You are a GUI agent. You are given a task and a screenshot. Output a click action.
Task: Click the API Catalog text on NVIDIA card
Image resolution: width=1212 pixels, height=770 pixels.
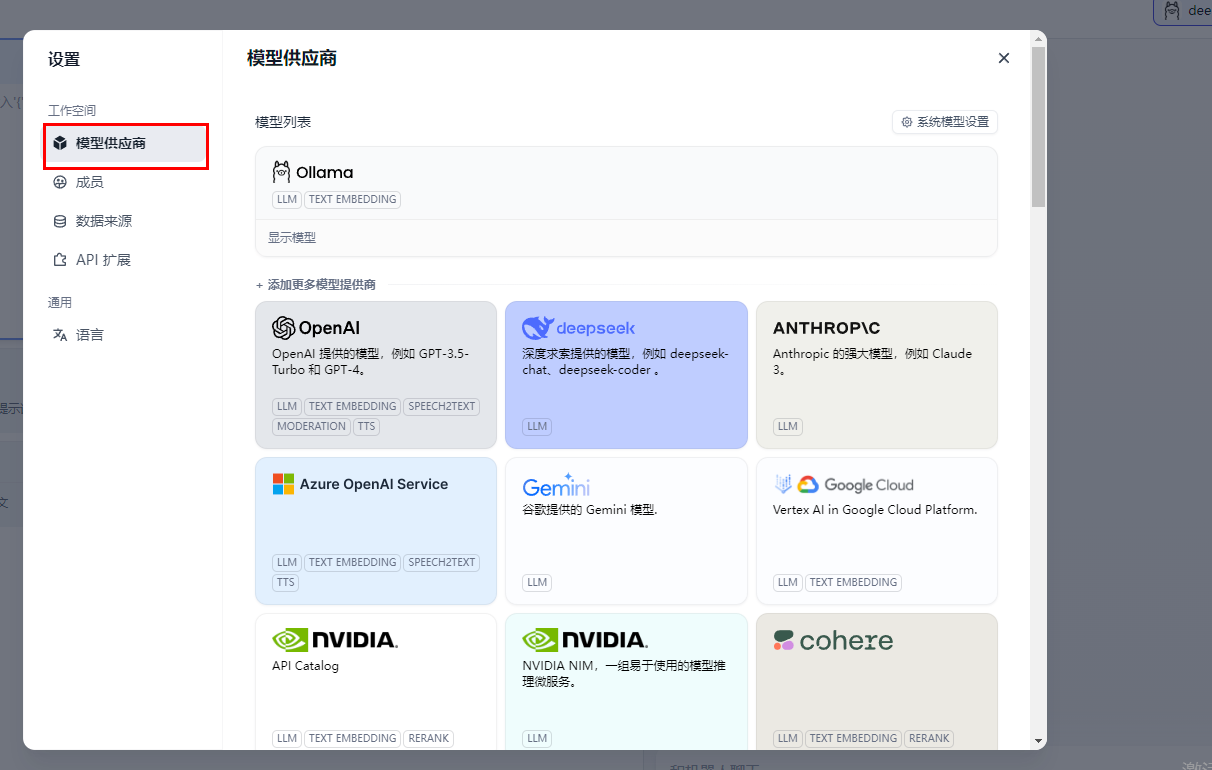[x=305, y=666]
